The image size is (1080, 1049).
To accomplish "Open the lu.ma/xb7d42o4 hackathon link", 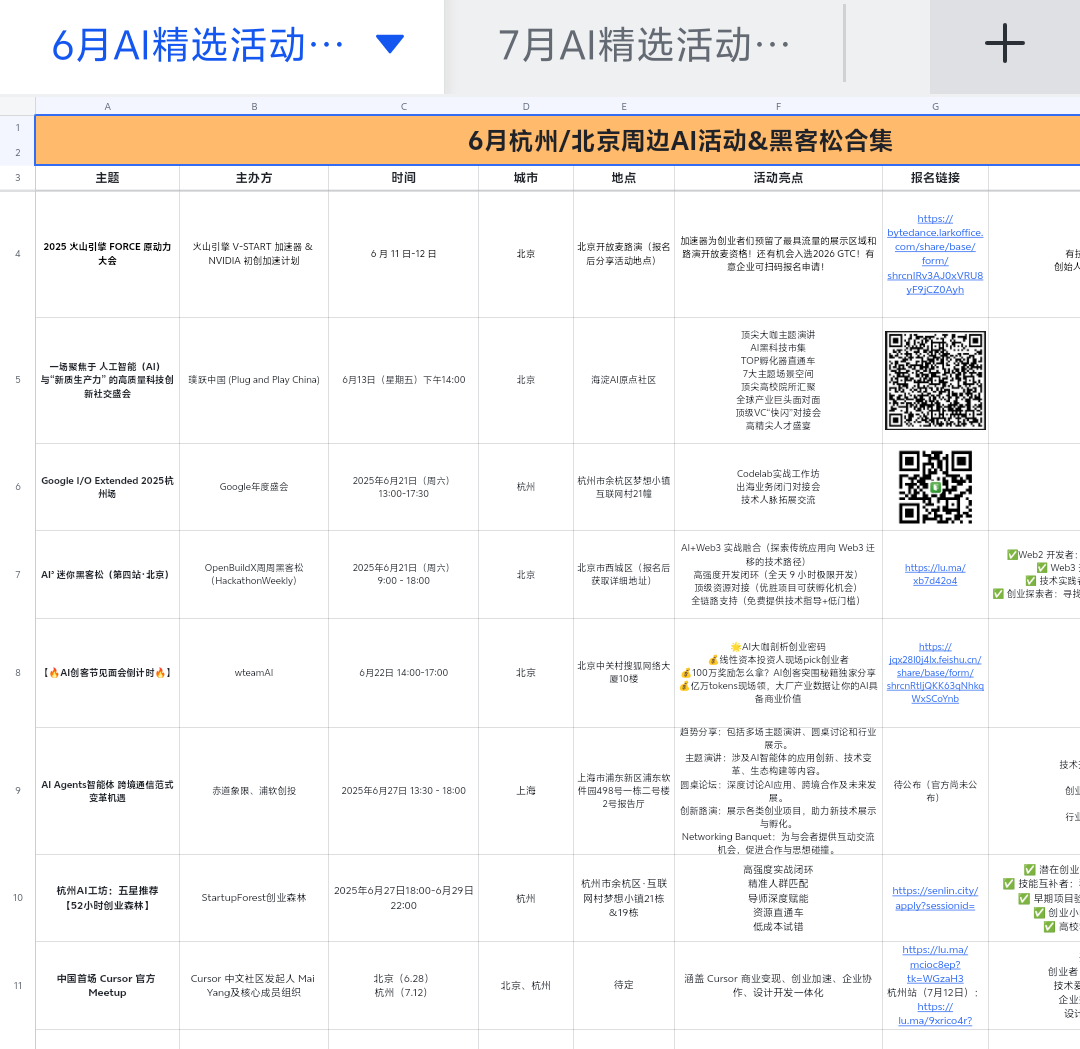I will (935, 574).
